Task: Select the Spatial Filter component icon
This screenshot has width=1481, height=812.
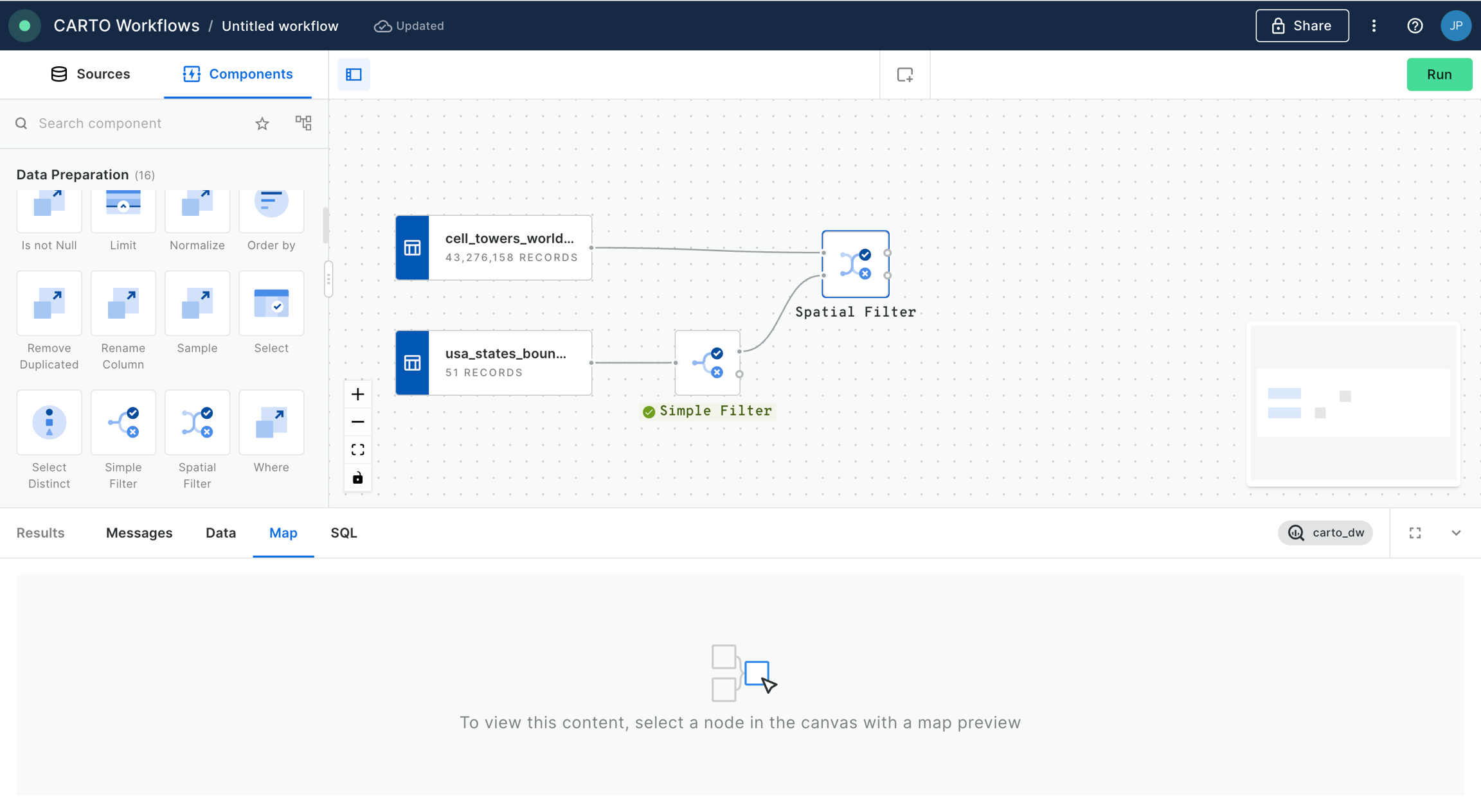Action: click(x=197, y=423)
